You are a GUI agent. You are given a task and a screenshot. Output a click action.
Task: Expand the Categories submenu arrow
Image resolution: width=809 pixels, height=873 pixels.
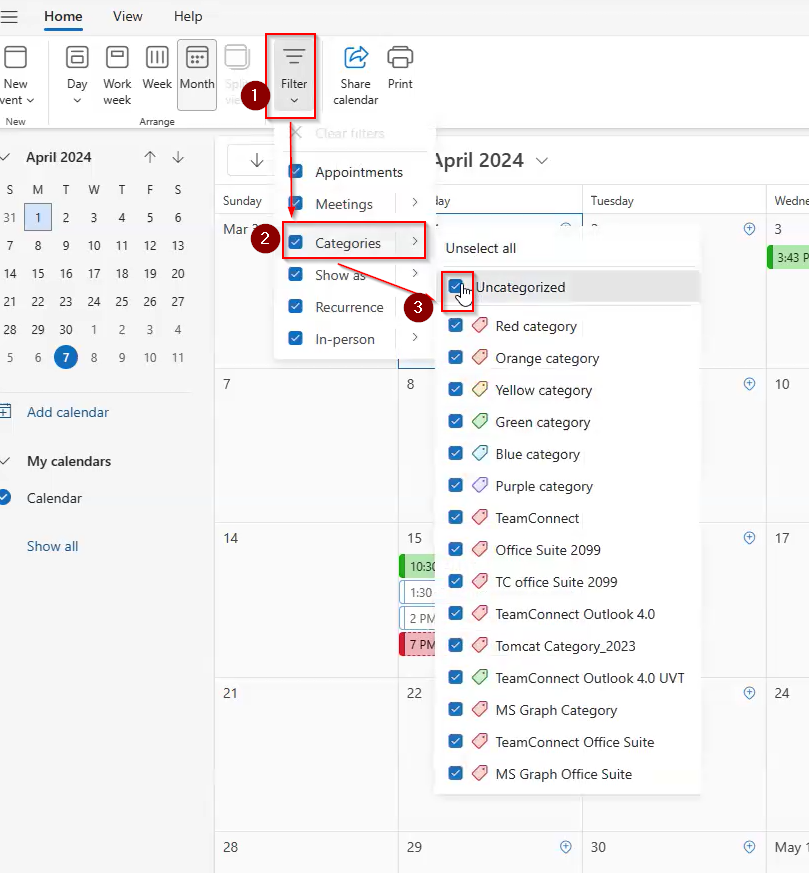coord(415,242)
